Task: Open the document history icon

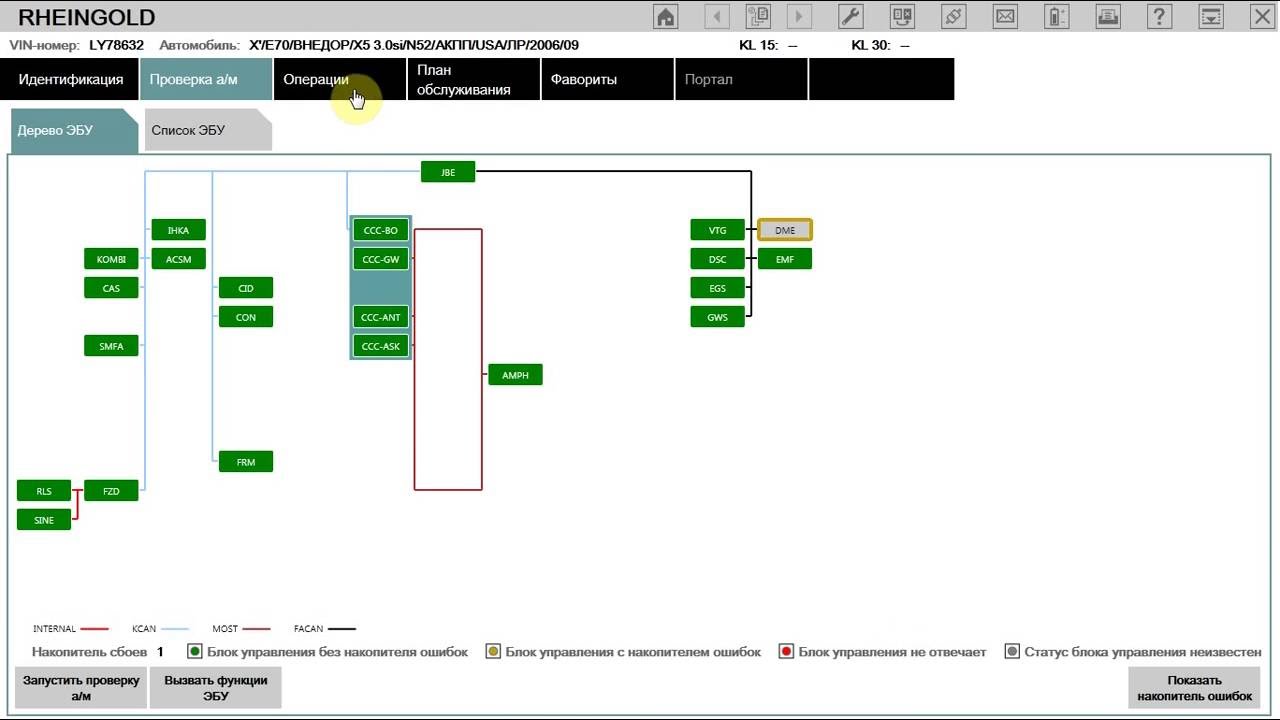Action: (x=758, y=16)
